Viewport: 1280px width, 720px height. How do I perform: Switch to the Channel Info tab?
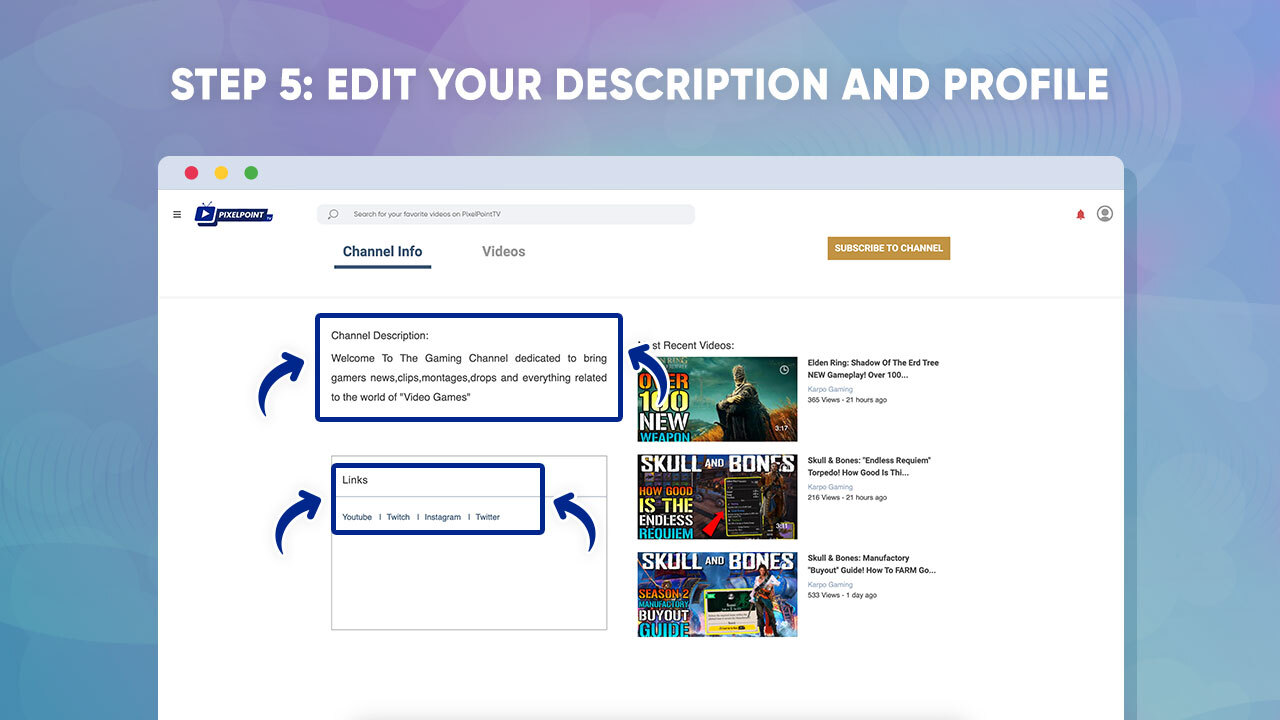click(382, 252)
